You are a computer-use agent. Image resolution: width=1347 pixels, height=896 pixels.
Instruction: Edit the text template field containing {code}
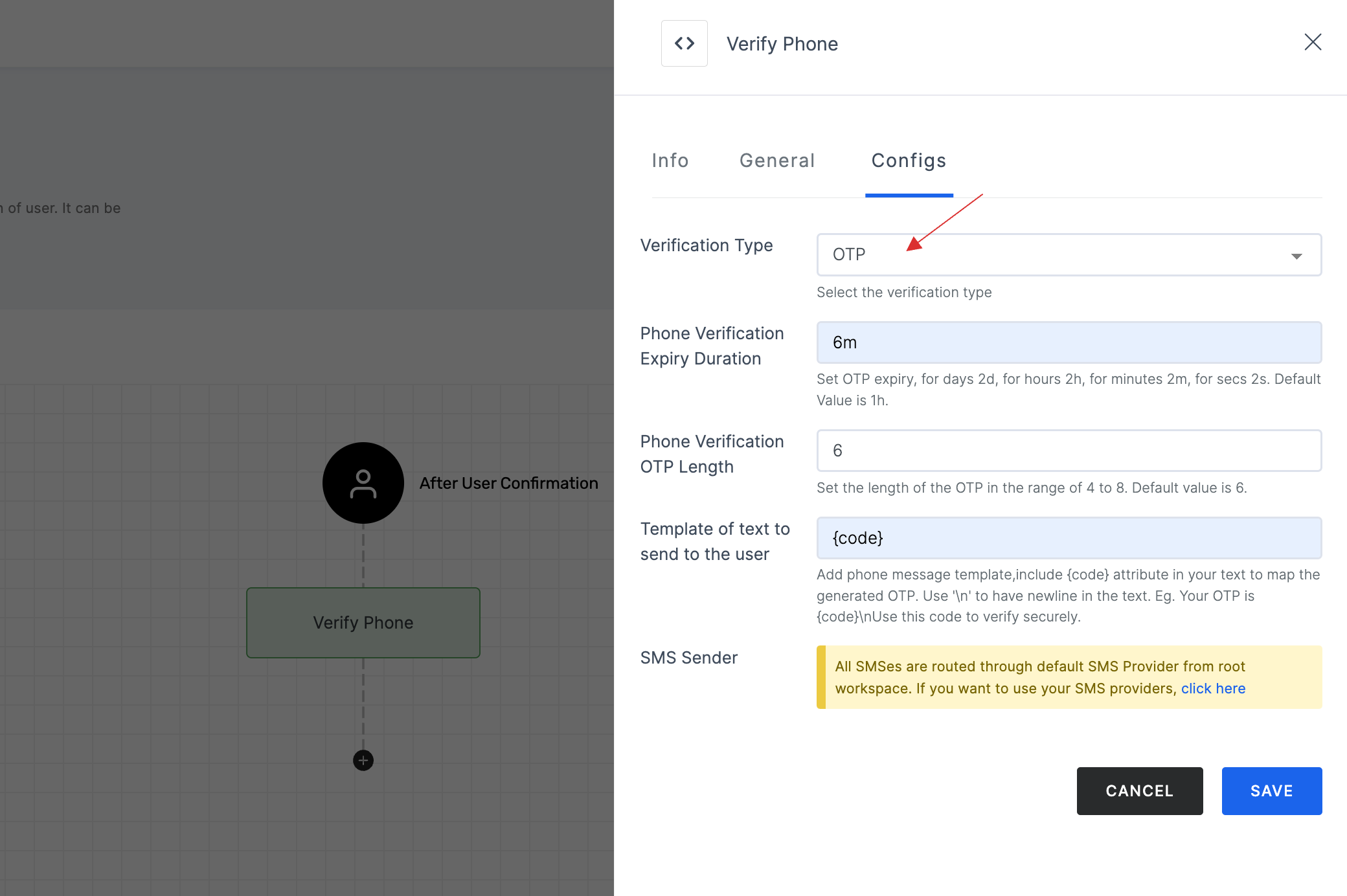pyautogui.click(x=1069, y=538)
